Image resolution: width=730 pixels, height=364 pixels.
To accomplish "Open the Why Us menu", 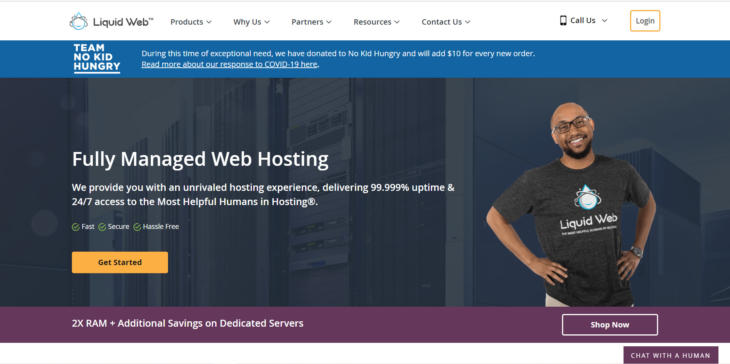I will click(x=251, y=22).
